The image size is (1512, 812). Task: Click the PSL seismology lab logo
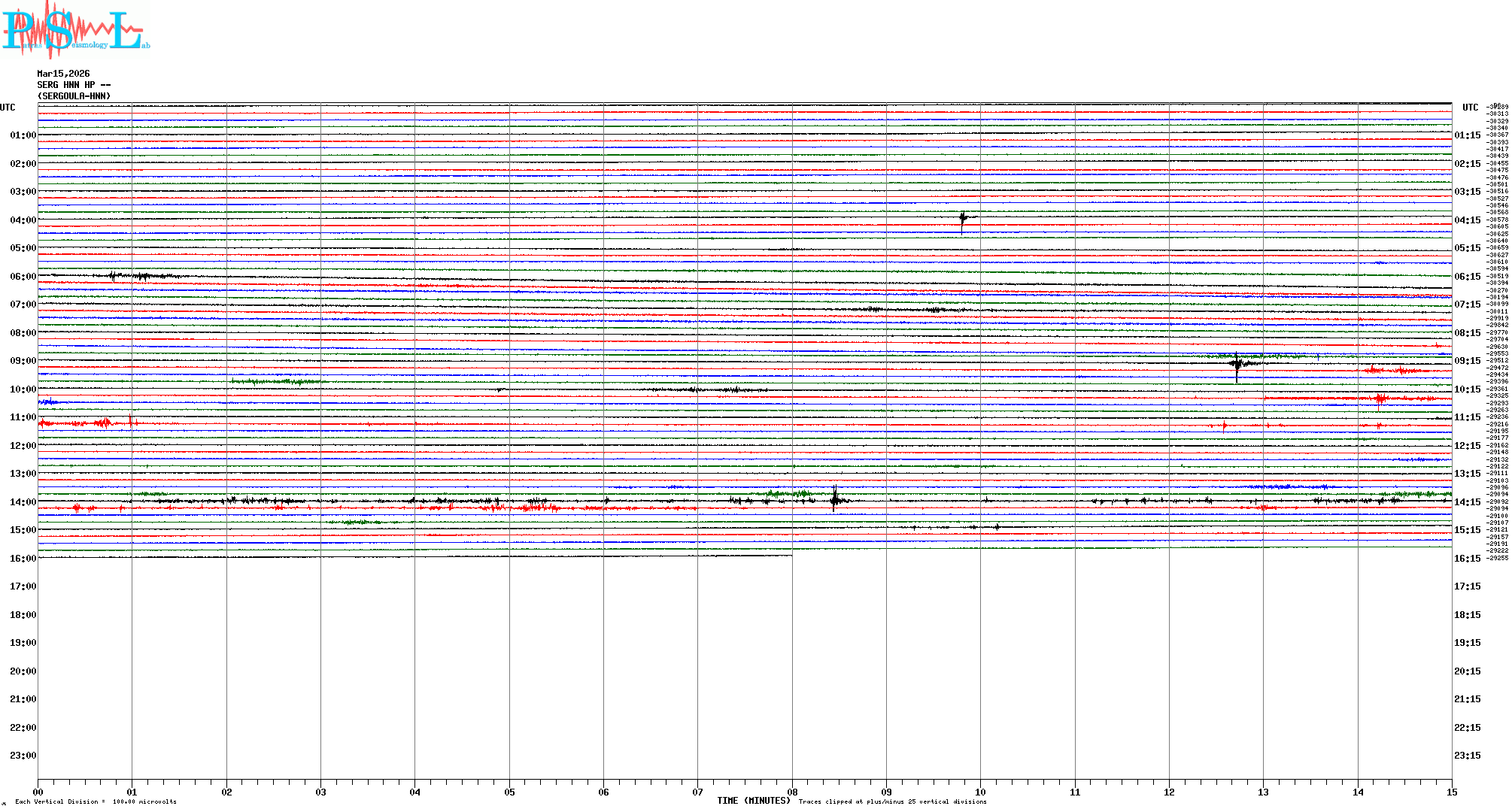[75, 30]
